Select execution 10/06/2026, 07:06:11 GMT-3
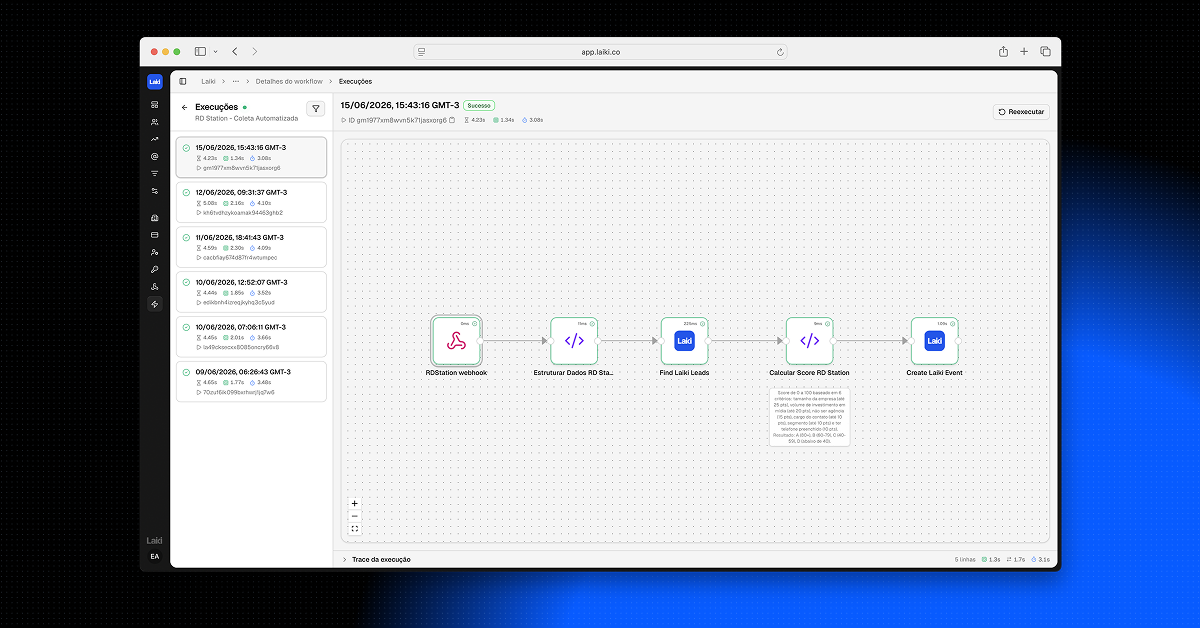The width and height of the screenshot is (1200, 628). click(x=250, y=337)
